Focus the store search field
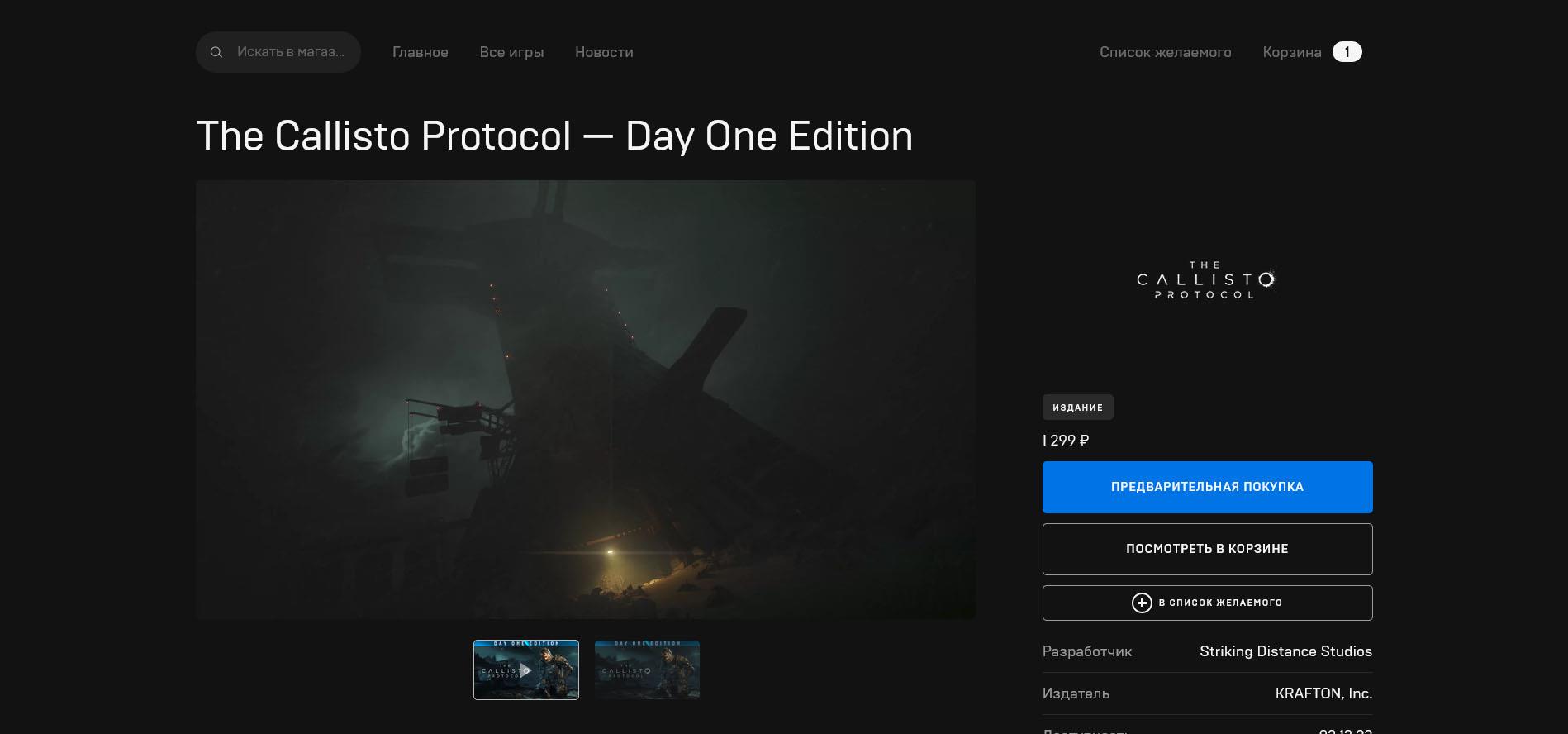This screenshot has width=1568, height=734. [278, 52]
